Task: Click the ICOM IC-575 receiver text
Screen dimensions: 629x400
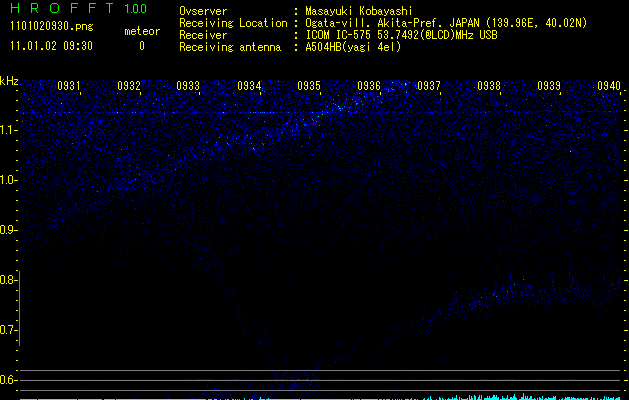Action: point(401,35)
